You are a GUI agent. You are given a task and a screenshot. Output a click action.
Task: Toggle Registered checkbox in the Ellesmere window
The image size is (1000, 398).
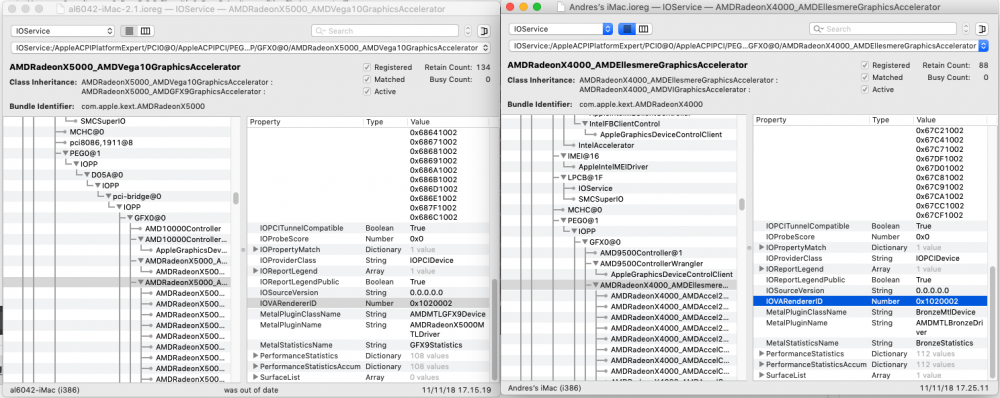coord(865,65)
